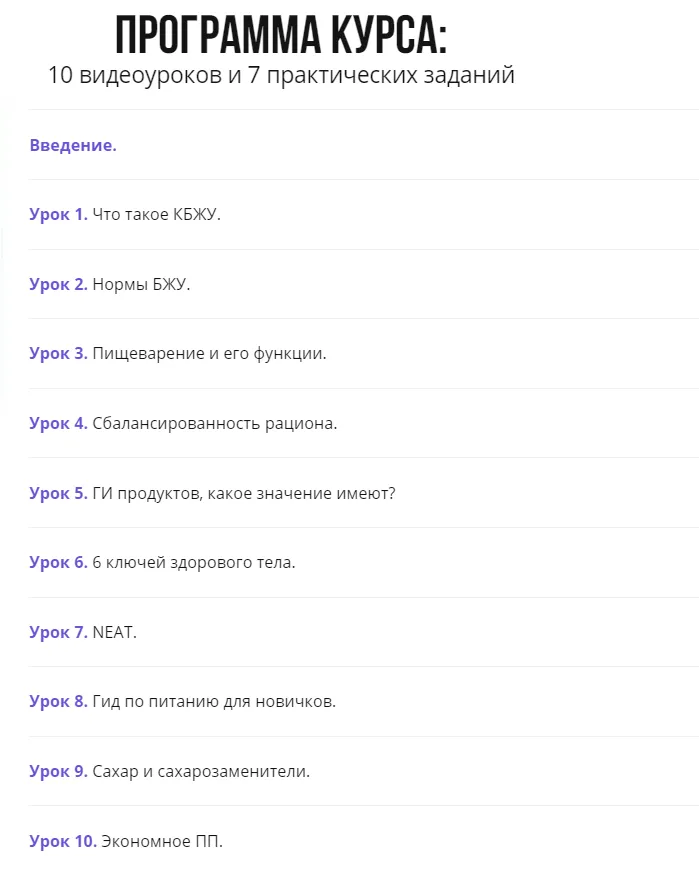Click the "ПРОГРАММА КУРСА:" heading
This screenshot has width=699, height=878.
(x=282, y=37)
